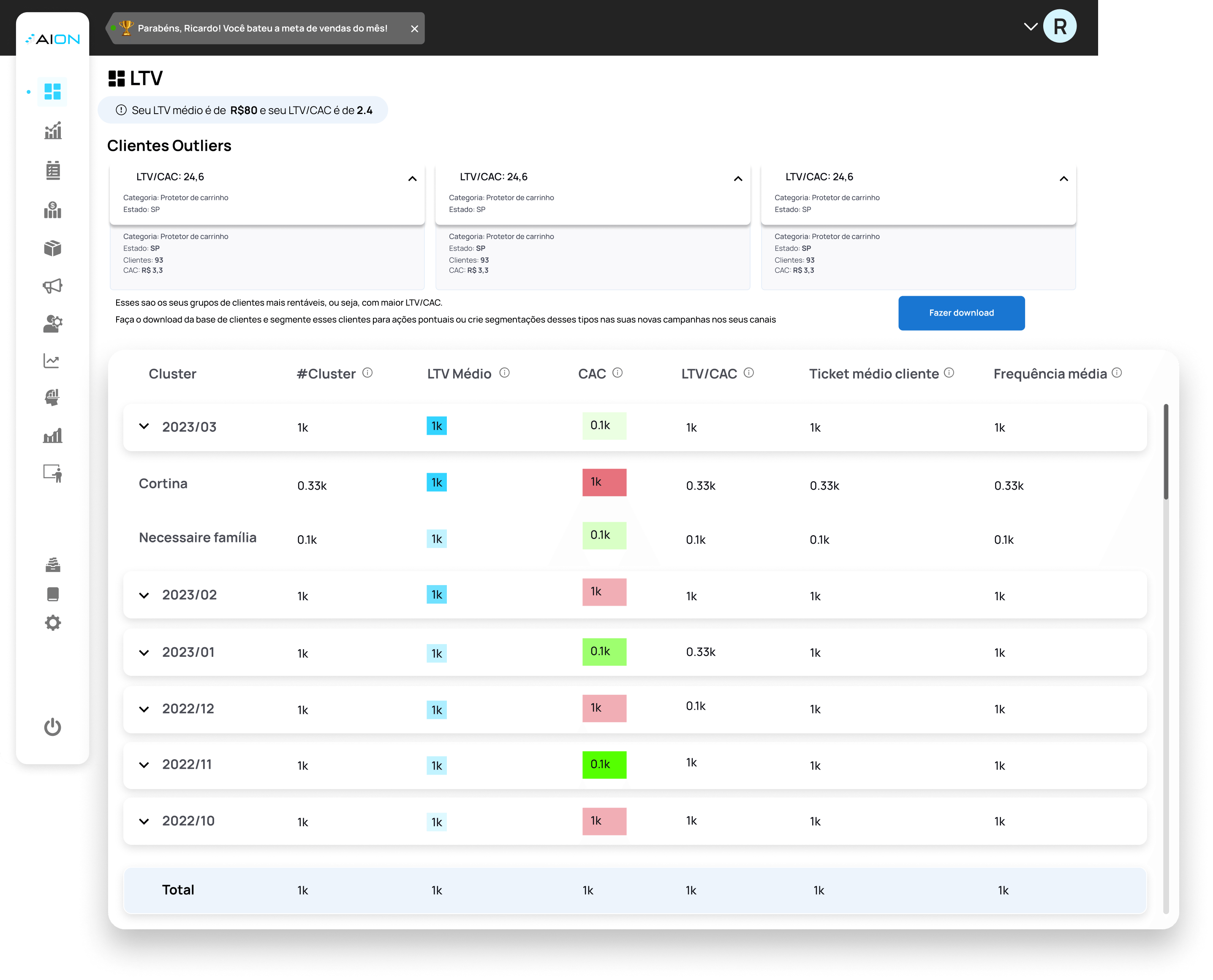Click the AI insights head icon
The width and height of the screenshot is (1213, 980).
(52, 397)
